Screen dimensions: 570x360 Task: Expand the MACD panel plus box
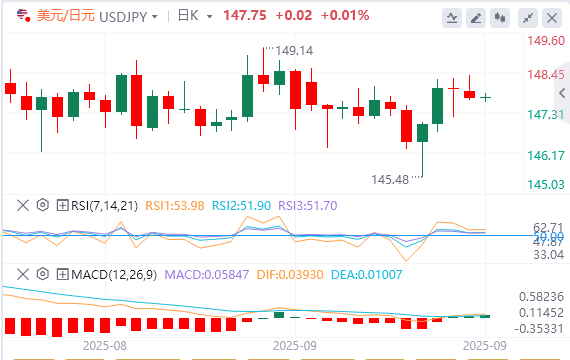[63, 274]
